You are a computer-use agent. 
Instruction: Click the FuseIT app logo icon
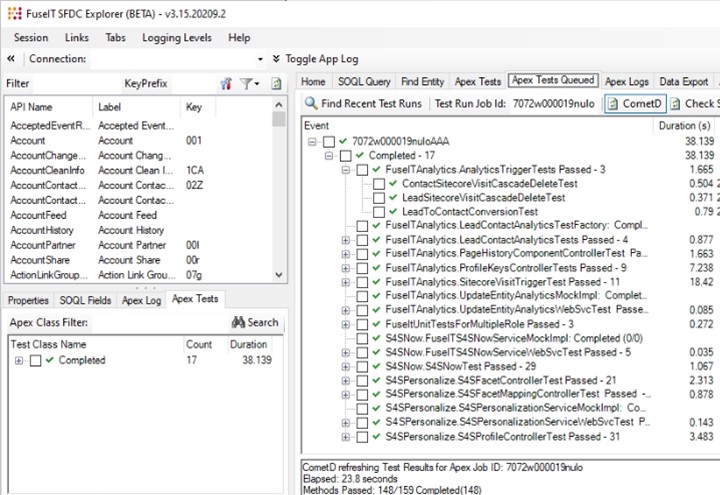(14, 14)
